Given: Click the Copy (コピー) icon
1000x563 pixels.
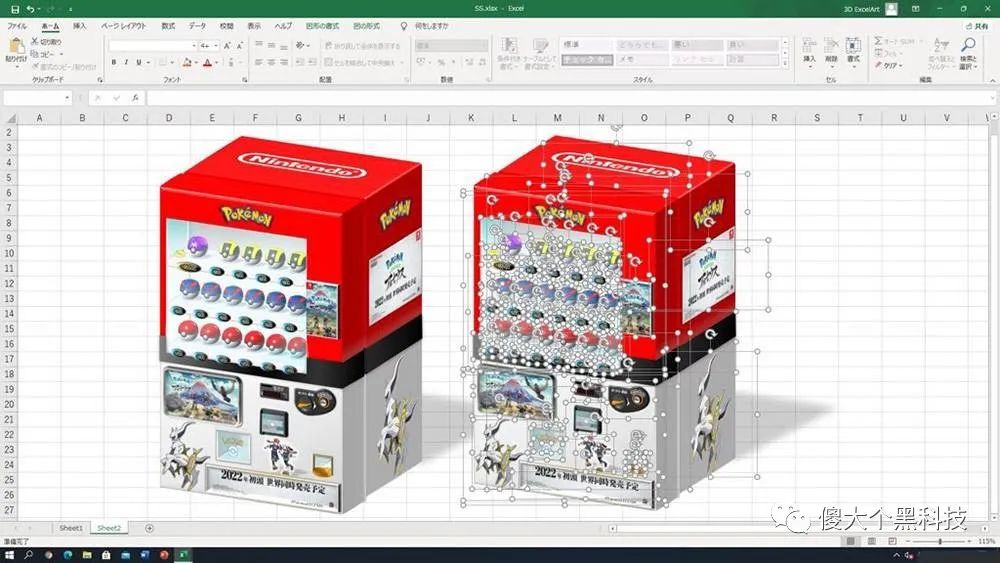Looking at the screenshot, I should (34, 54).
